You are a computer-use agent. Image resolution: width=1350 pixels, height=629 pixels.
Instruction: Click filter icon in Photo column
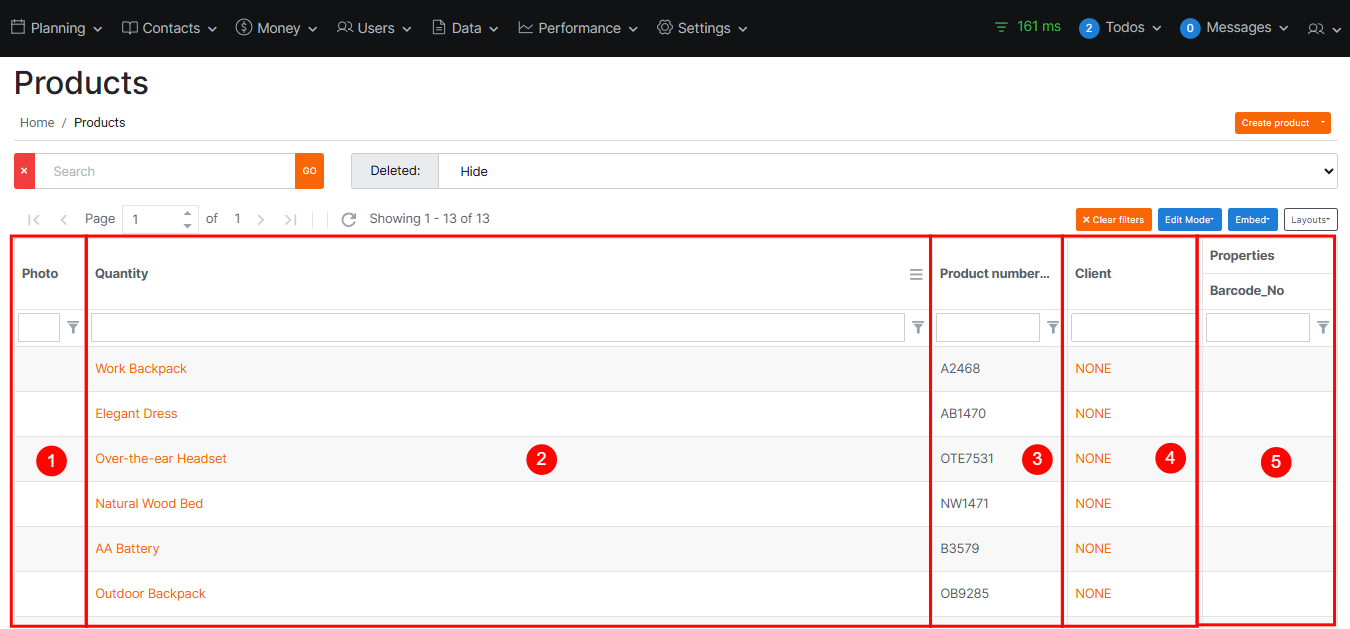73,327
